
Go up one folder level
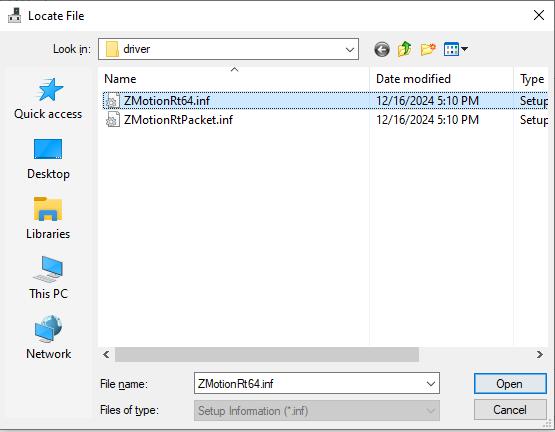[405, 49]
